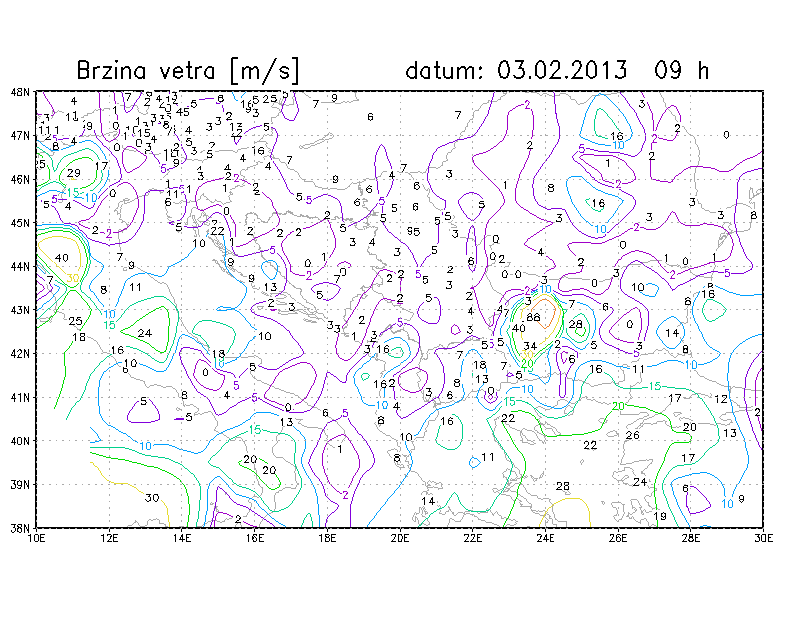Click the '18E' longitude axis label

pos(327,538)
